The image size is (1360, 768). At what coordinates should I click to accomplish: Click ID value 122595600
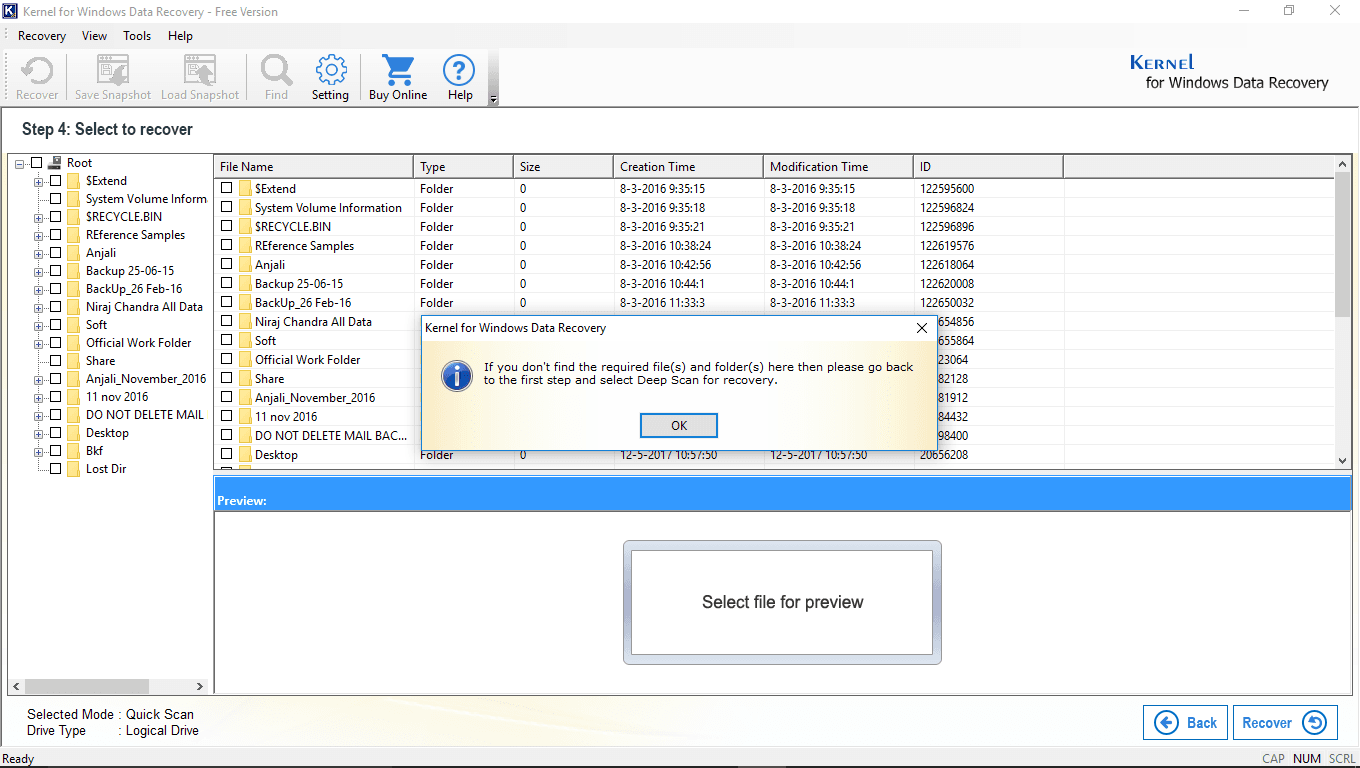(947, 189)
